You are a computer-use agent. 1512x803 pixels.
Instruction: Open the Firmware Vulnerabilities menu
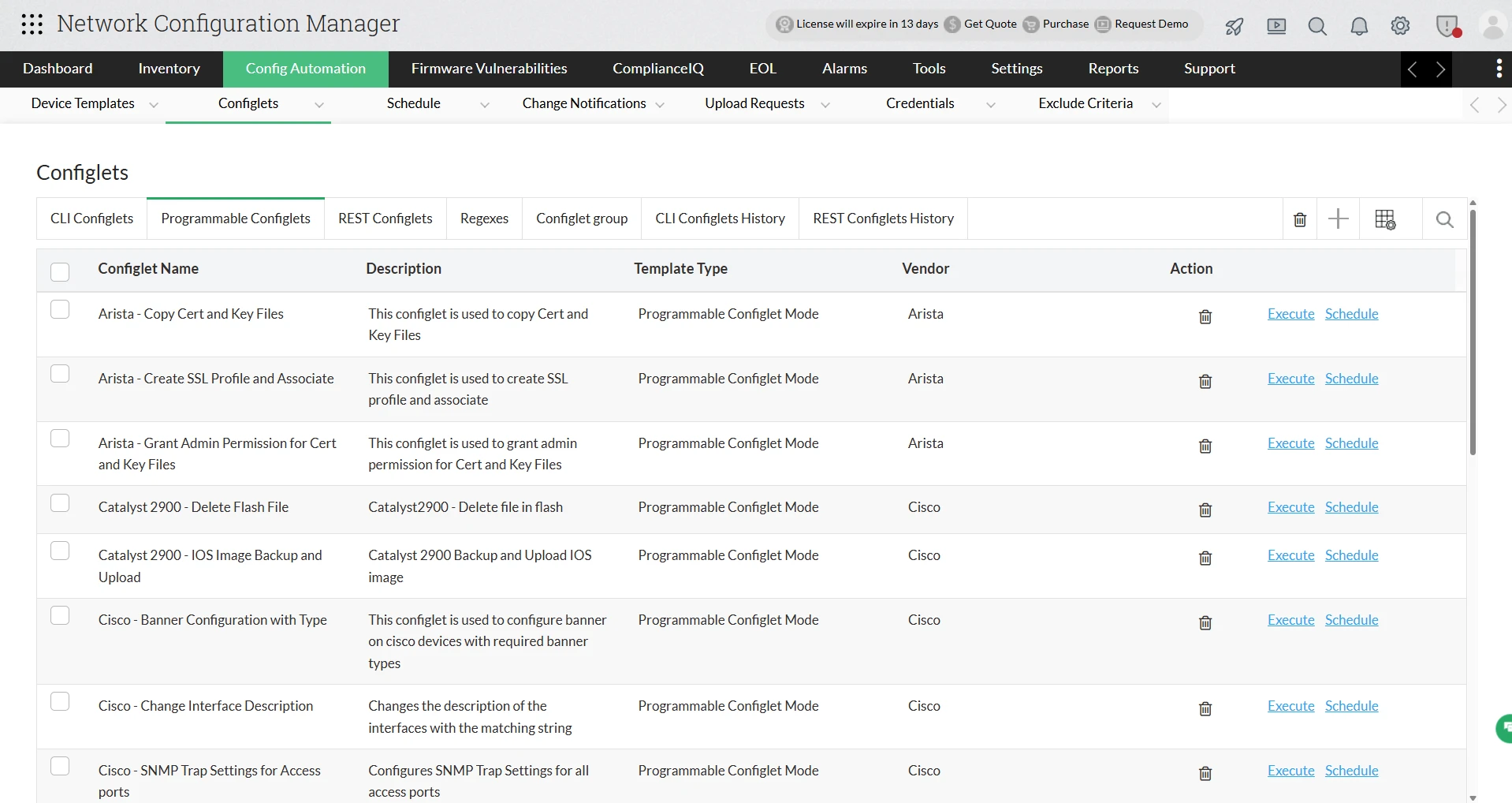coord(489,69)
